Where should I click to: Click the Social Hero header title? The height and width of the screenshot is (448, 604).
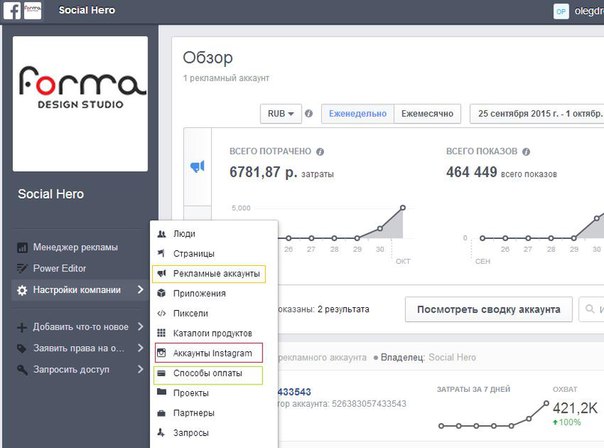(x=87, y=10)
